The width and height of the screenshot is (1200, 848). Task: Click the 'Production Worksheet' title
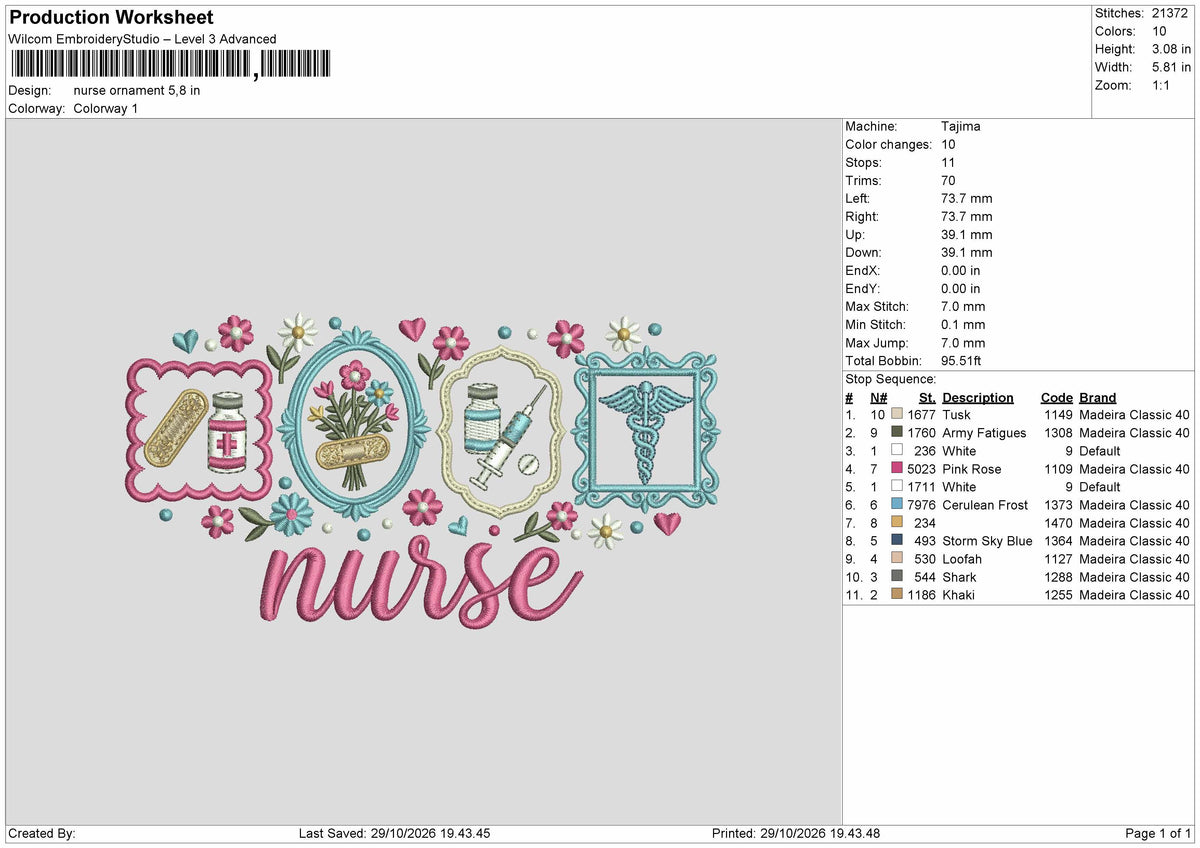point(111,18)
